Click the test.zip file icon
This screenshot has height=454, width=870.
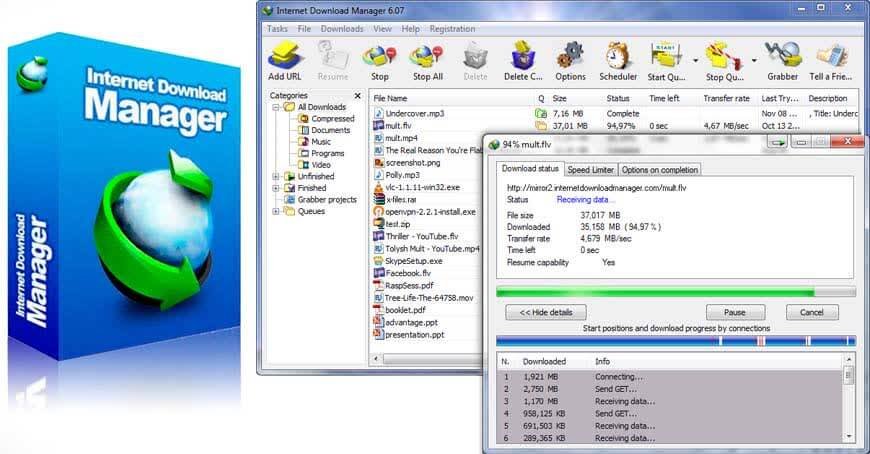tap(378, 224)
